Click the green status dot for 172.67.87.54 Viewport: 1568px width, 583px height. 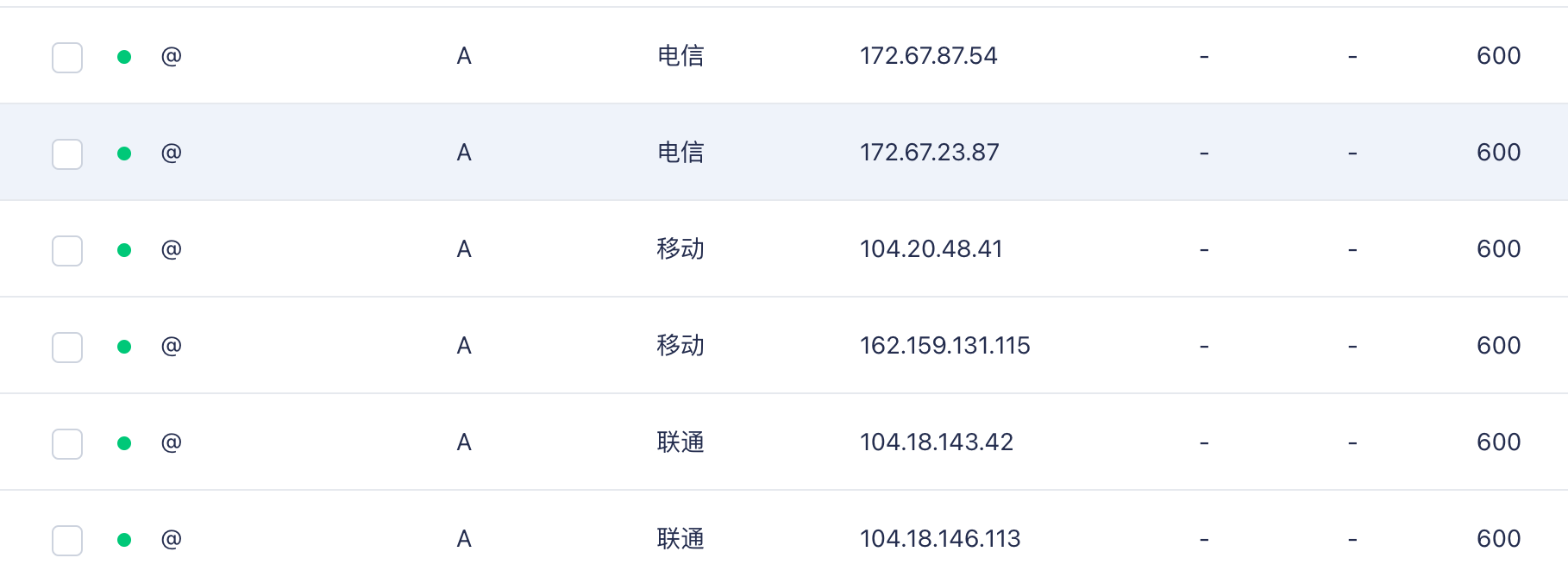coord(124,55)
